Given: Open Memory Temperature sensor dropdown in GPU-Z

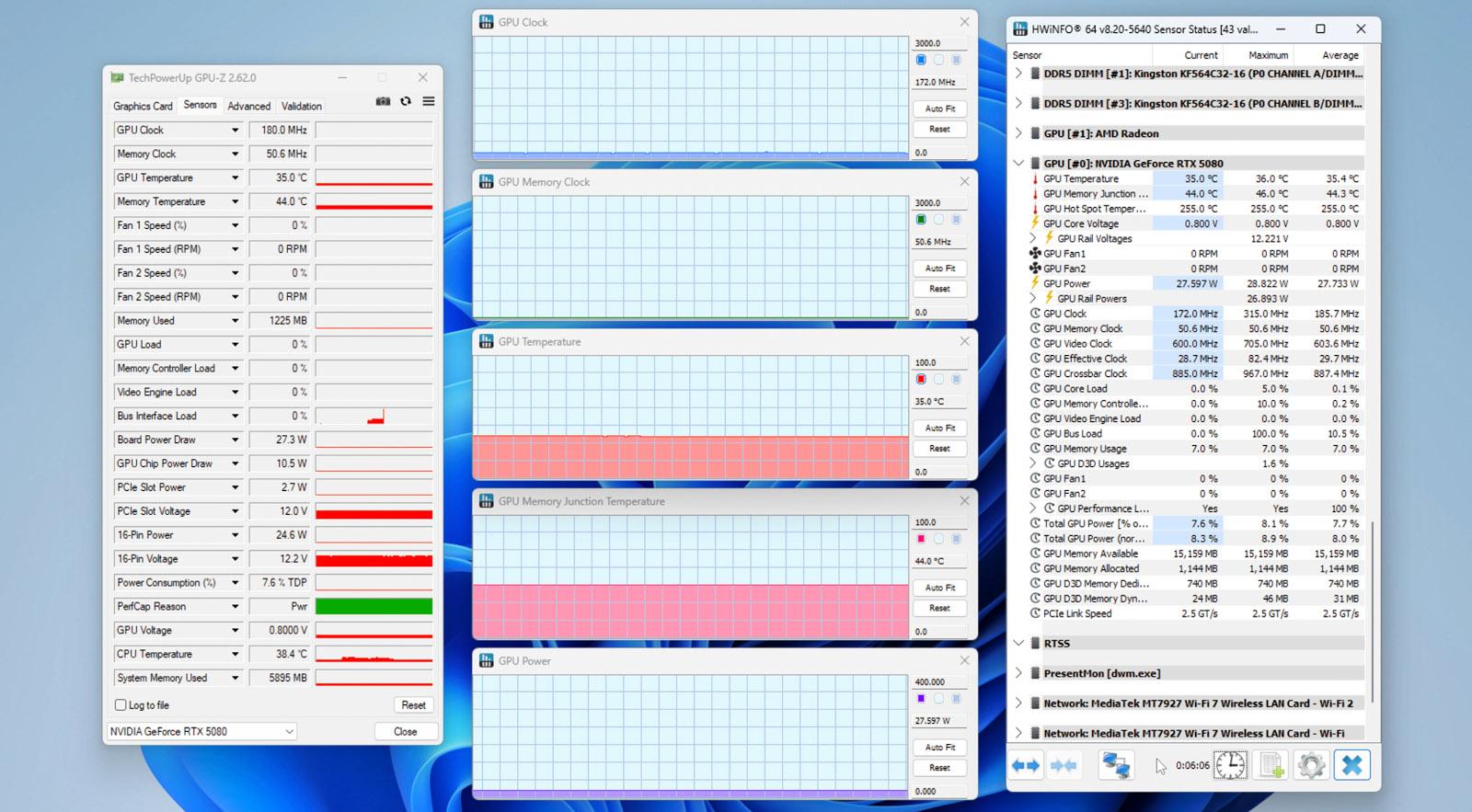Looking at the screenshot, I should pyautogui.click(x=235, y=202).
